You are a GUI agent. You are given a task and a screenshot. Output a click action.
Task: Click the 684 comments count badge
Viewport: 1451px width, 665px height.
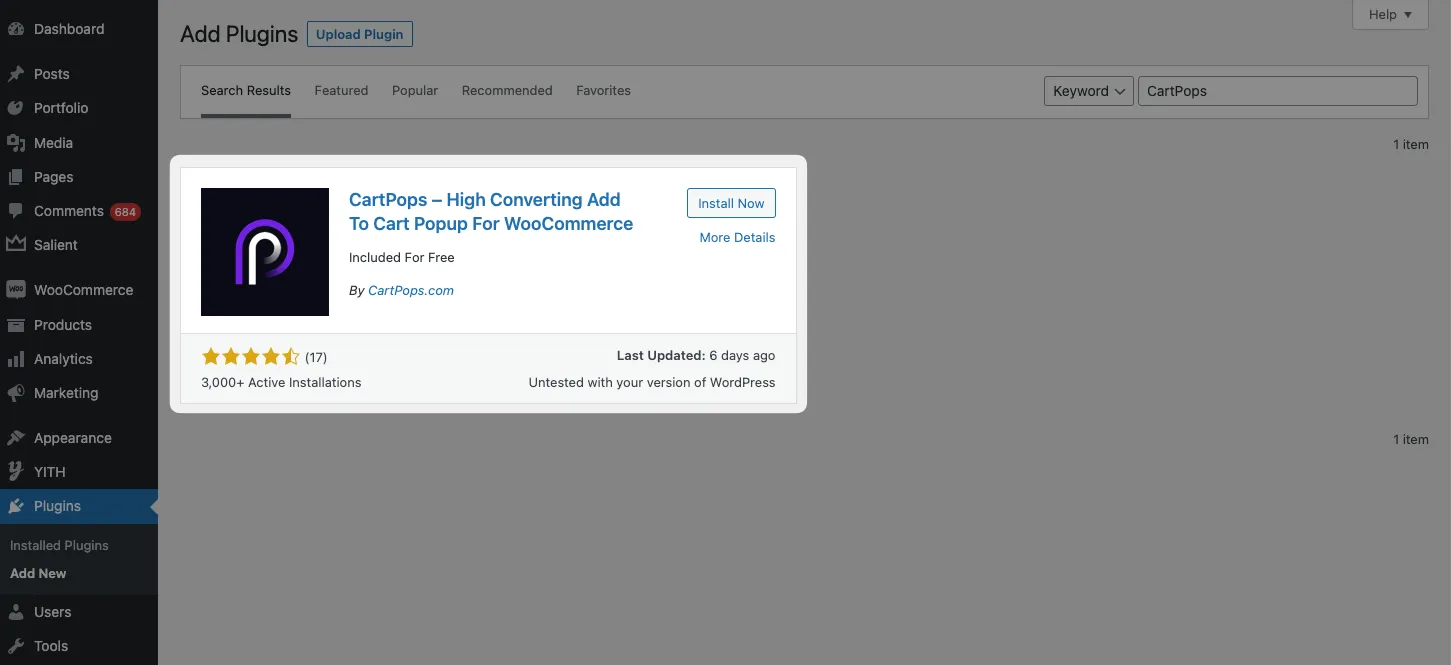(125, 212)
